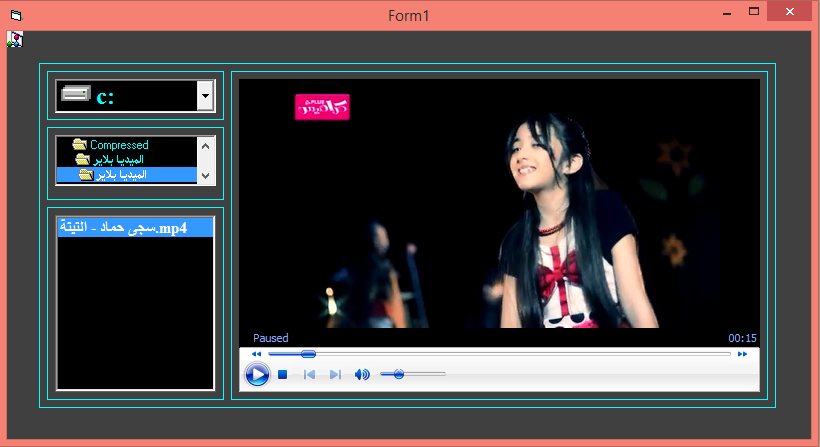Image resolution: width=820 pixels, height=447 pixels.
Task: Select the highlighted Arabic folder row
Action: tap(127, 175)
